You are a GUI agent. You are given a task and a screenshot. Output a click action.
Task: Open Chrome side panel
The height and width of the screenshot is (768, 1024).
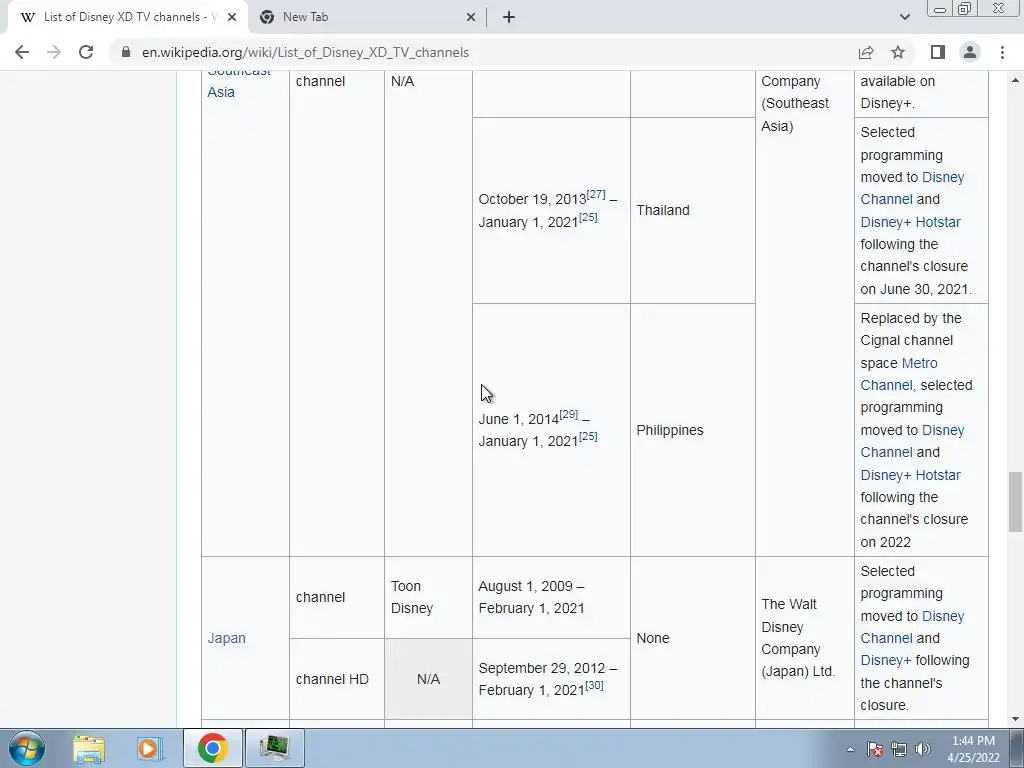tap(938, 52)
